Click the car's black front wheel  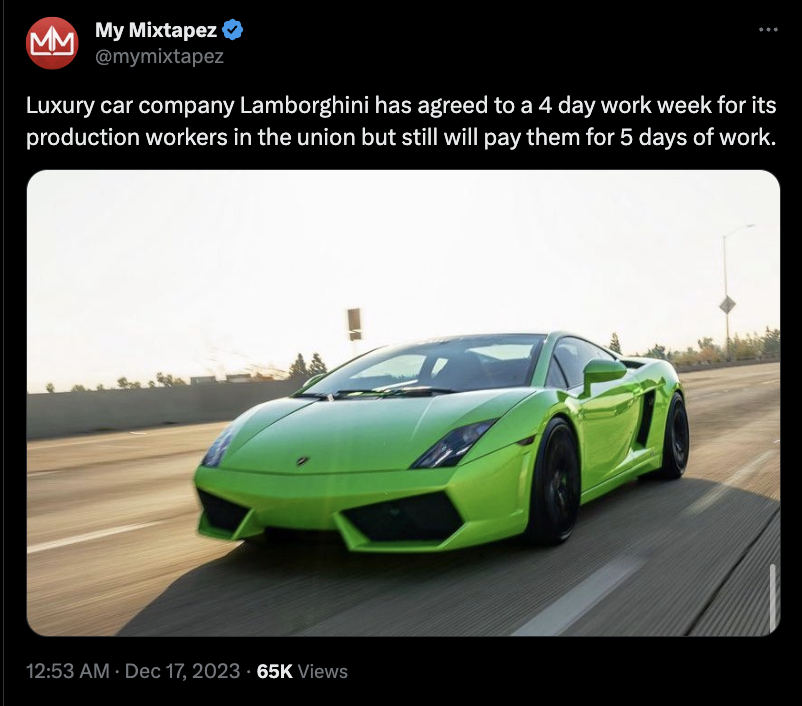[556, 481]
